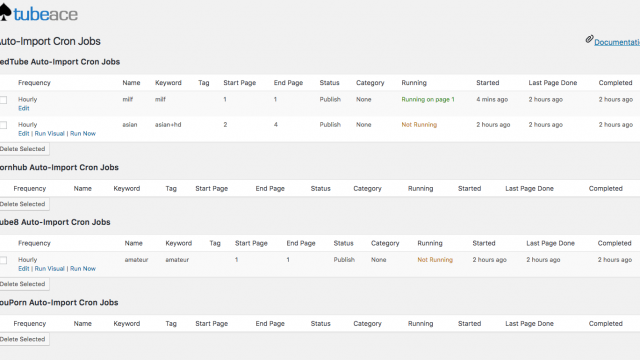The image size is (640, 360).
Task: Click Run Visual for the amateur job
Action: (49, 269)
